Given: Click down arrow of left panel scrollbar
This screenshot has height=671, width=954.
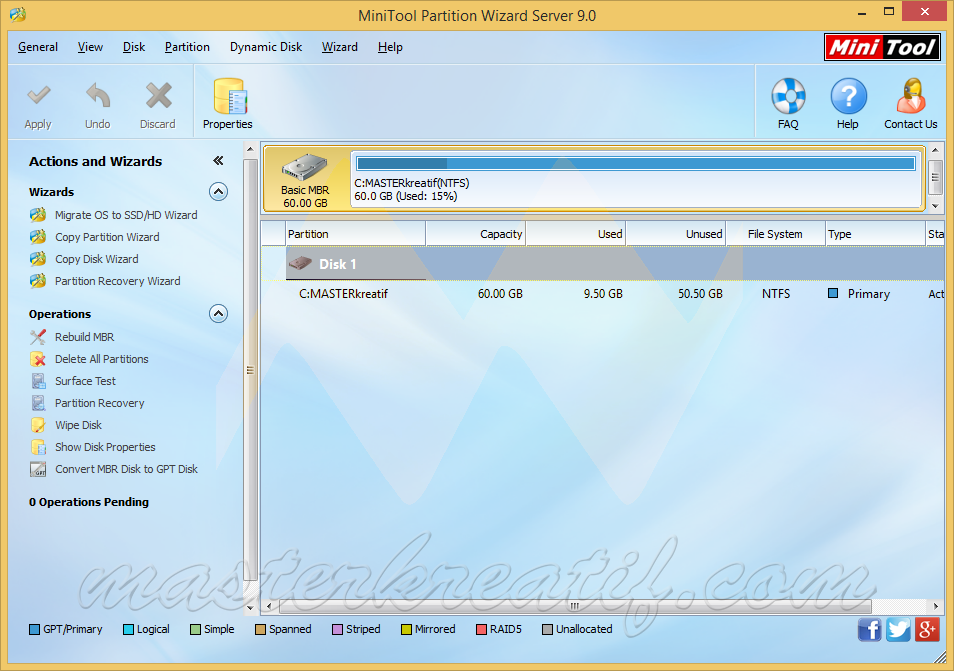Looking at the screenshot, I should tap(250, 607).
